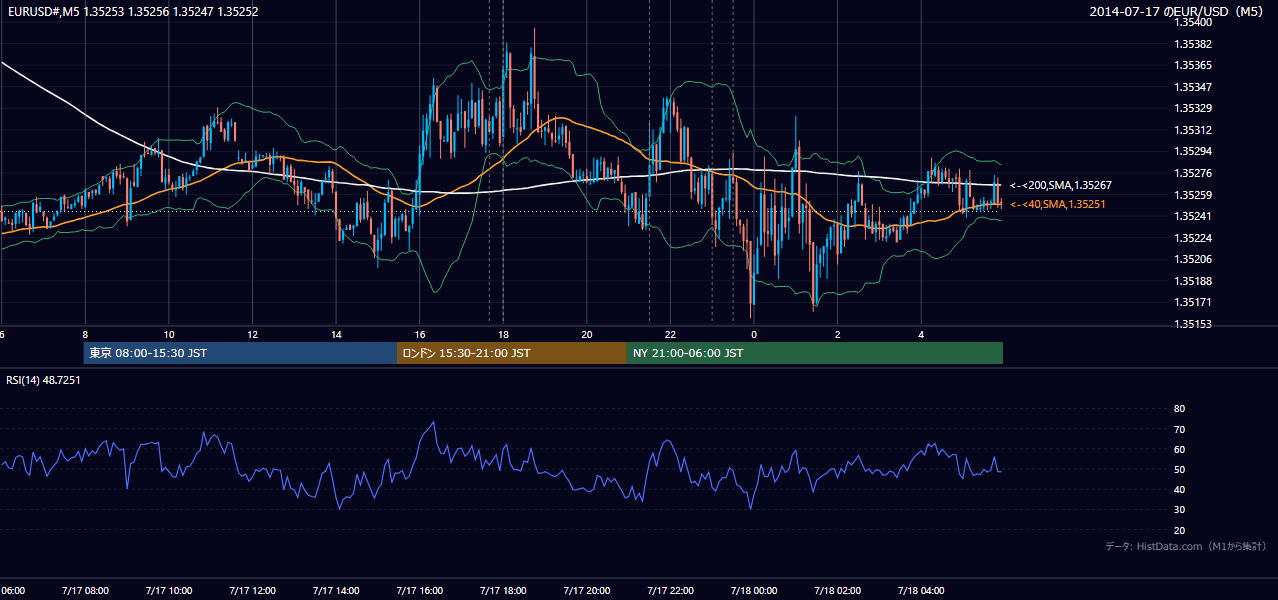The image size is (1278, 600).
Task: Click hour marker 18 below the price chart
Action: coord(503,335)
